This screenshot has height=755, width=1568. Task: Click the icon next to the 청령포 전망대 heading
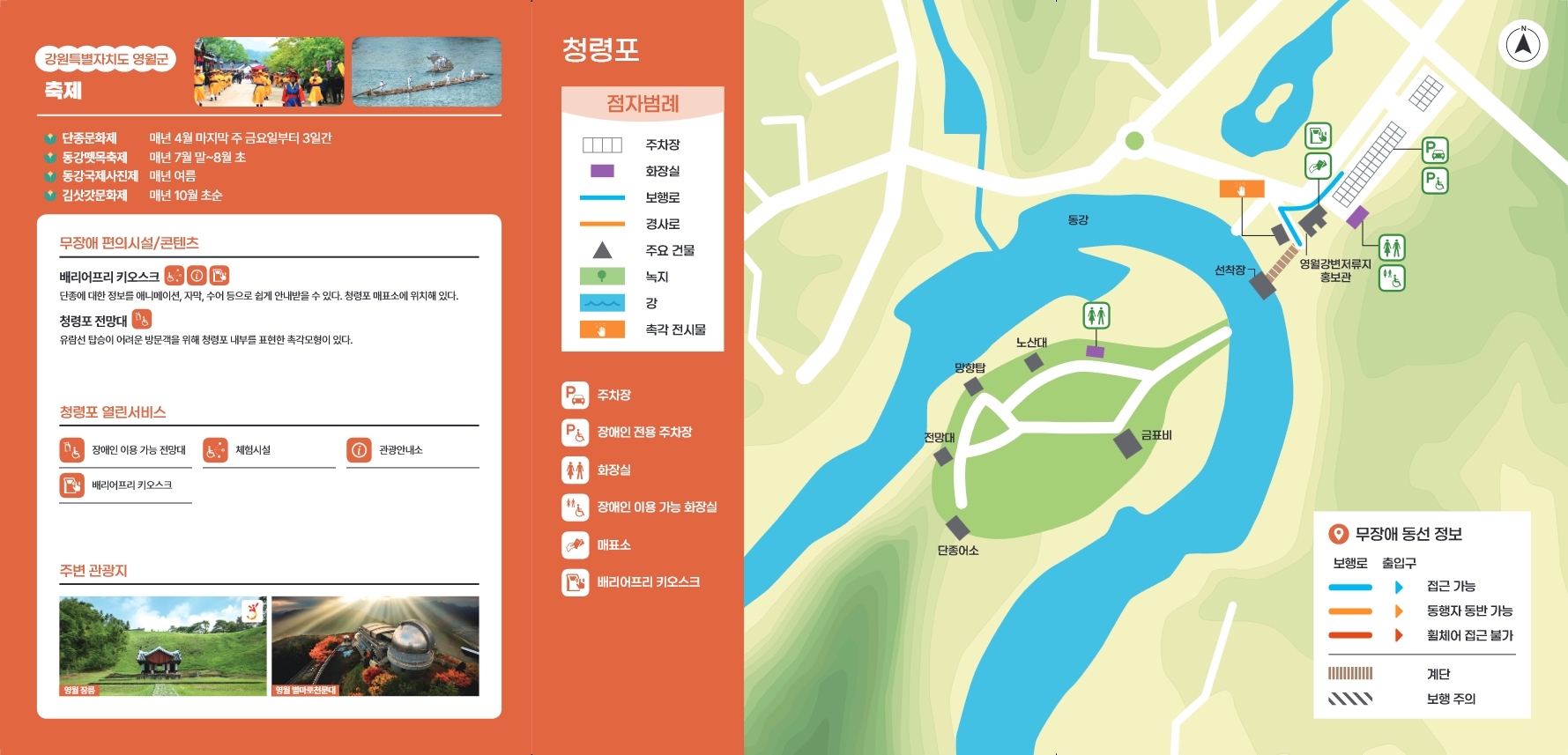(141, 319)
